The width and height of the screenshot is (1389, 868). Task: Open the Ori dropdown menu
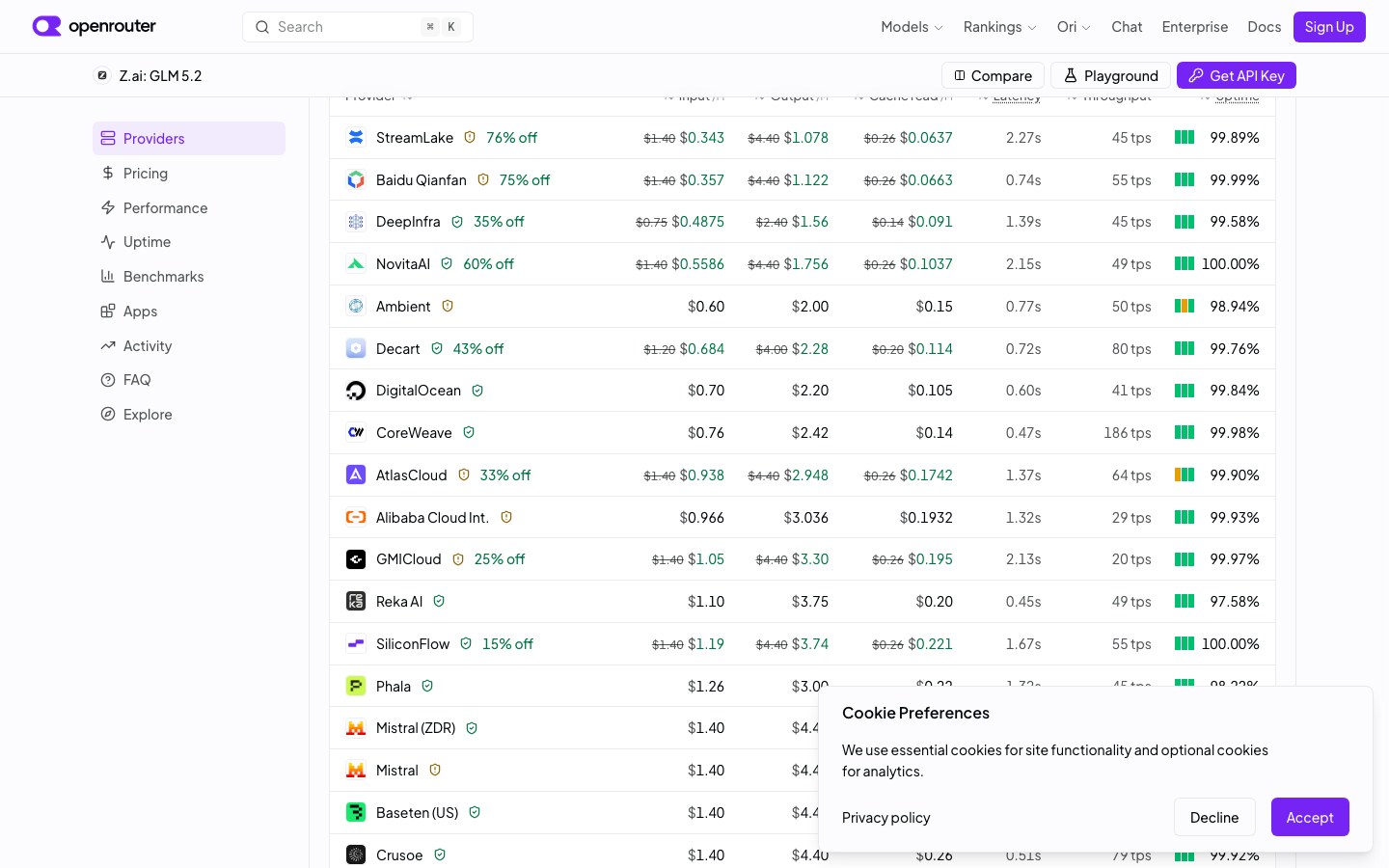(x=1074, y=27)
